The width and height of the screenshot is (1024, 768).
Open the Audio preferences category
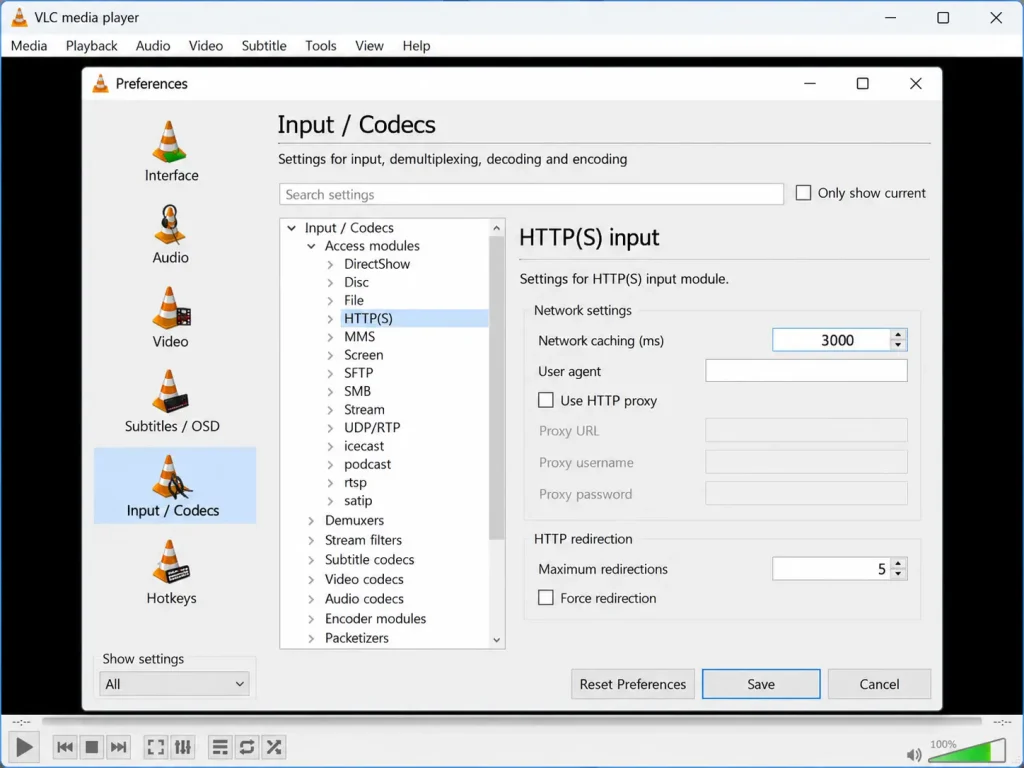pyautogui.click(x=170, y=234)
